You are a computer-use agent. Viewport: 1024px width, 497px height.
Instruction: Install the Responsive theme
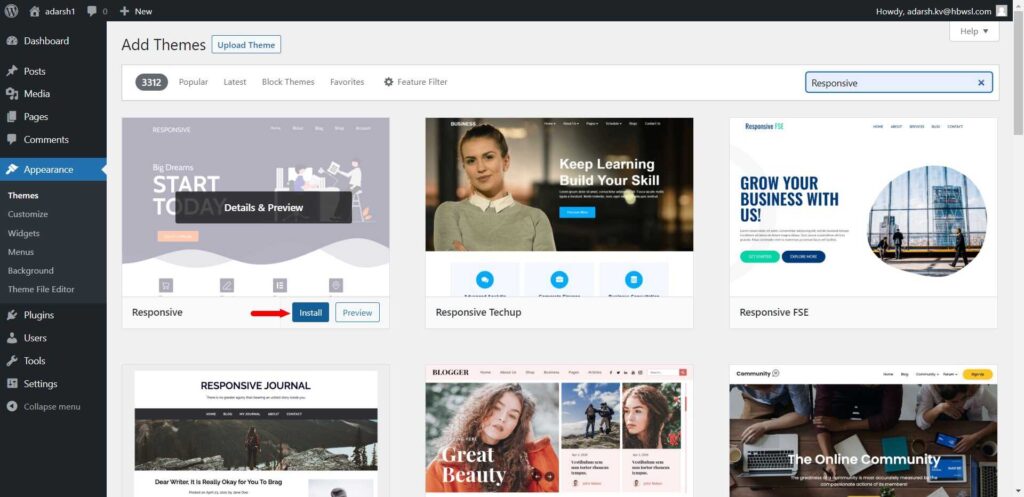coord(310,313)
